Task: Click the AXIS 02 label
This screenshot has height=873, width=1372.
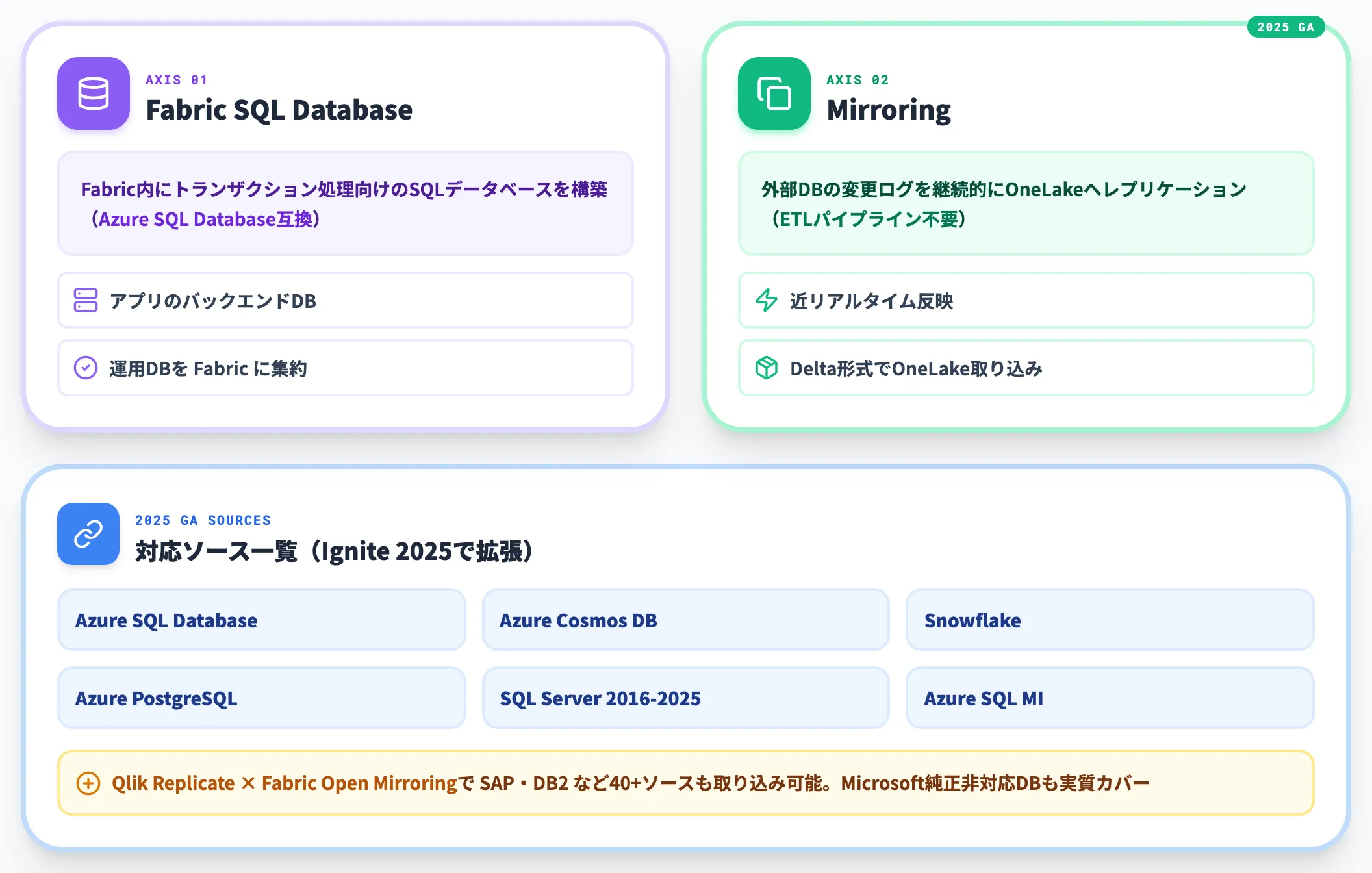Action: tap(857, 79)
